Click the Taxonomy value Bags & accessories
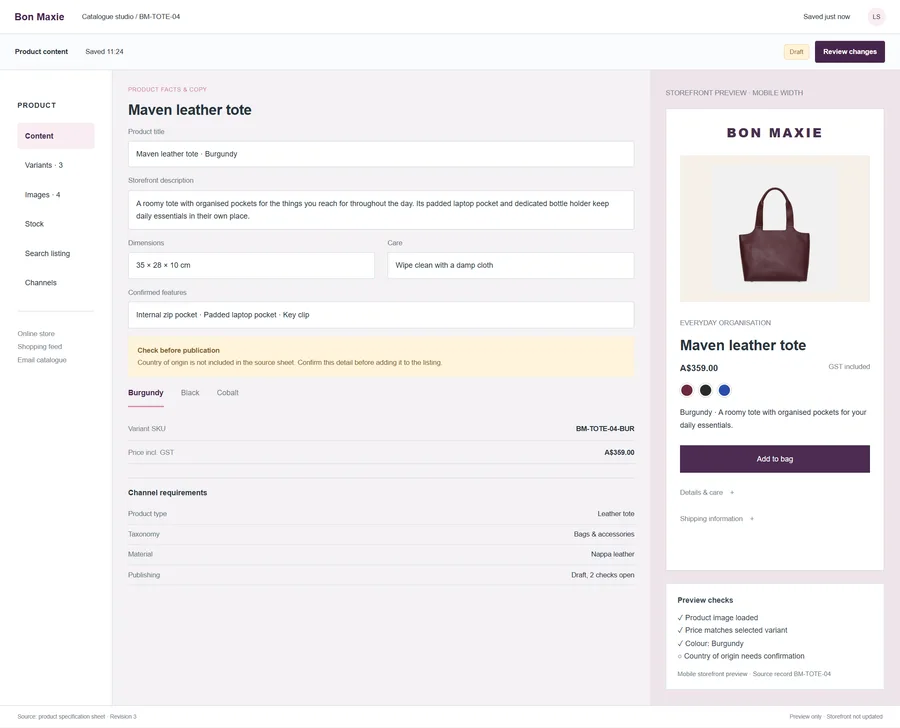The height and width of the screenshot is (728, 900). coord(604,534)
